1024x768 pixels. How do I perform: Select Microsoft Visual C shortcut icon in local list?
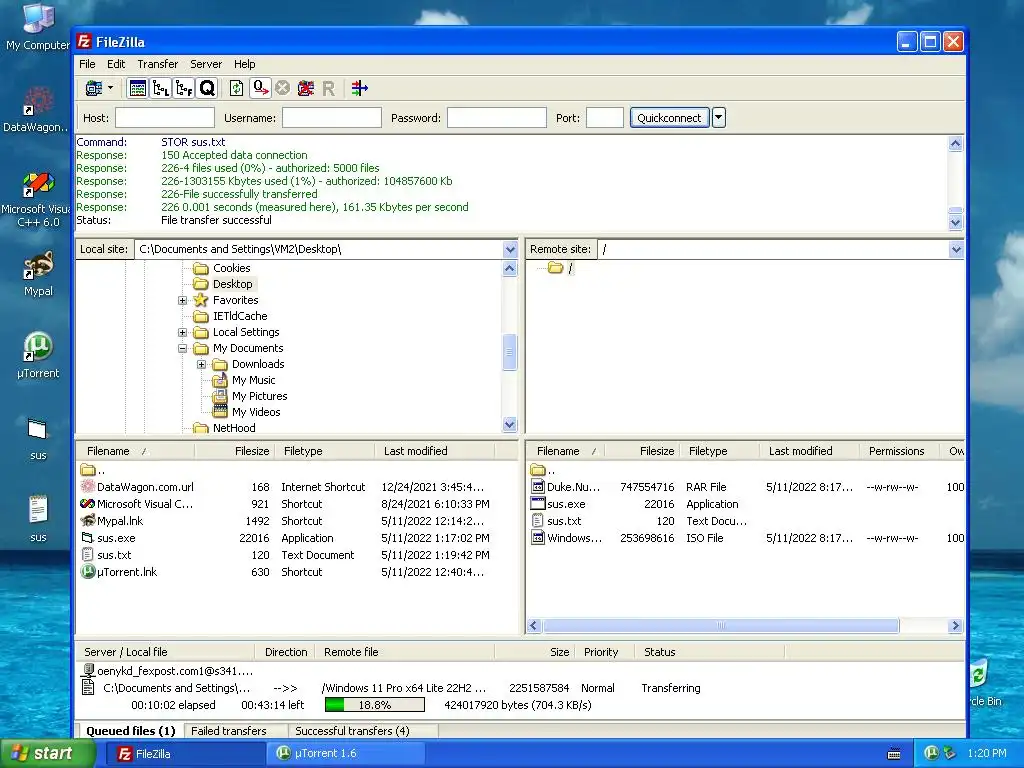click(x=88, y=504)
